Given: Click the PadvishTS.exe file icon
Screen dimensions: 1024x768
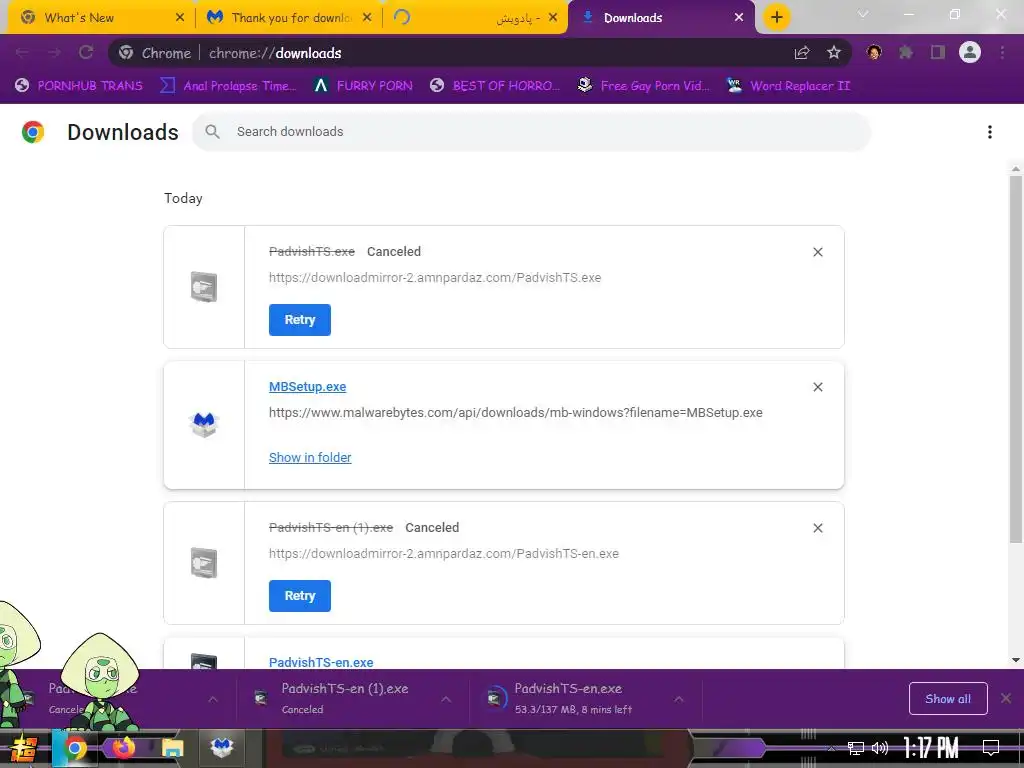Looking at the screenshot, I should tap(204, 287).
